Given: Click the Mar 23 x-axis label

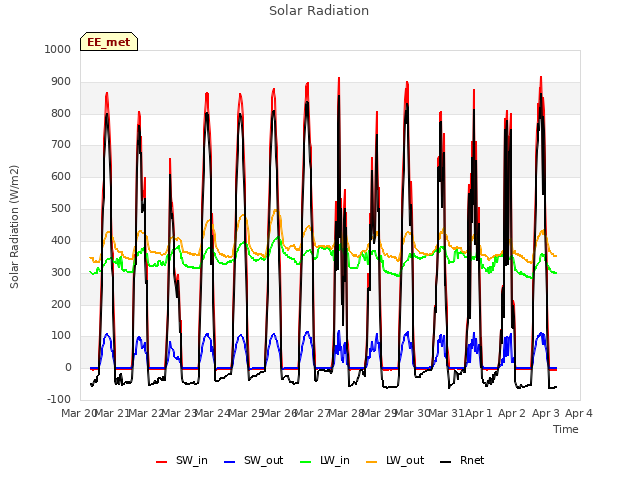Looking at the screenshot, I should point(179,413).
